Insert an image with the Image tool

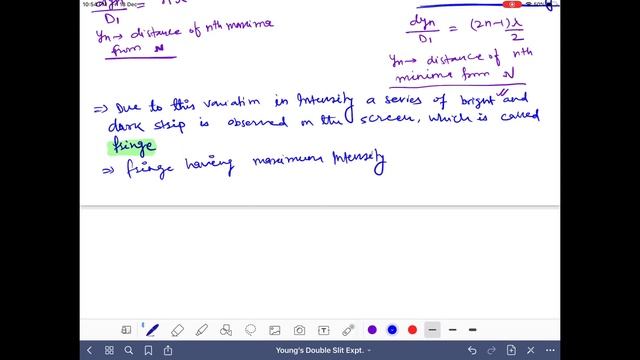[x=275, y=330]
